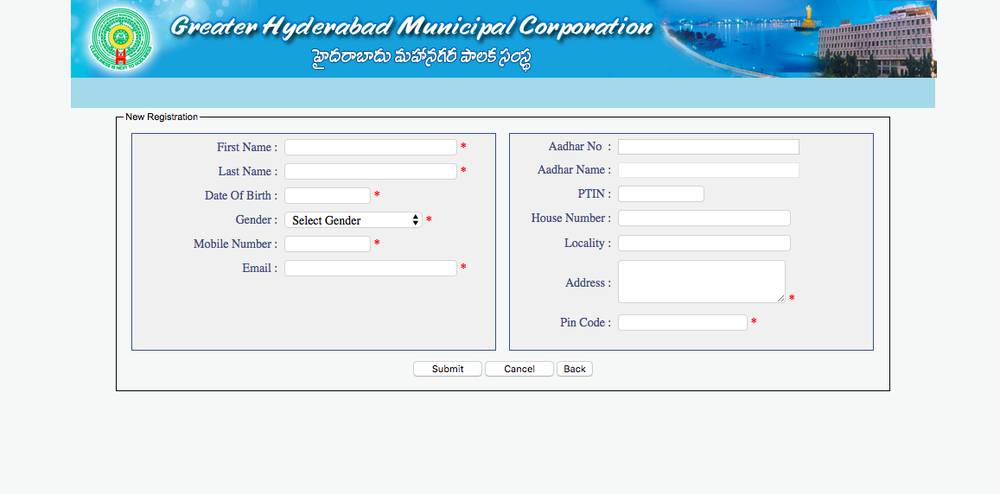Click the "Date Of Birth :" label

(x=241, y=196)
